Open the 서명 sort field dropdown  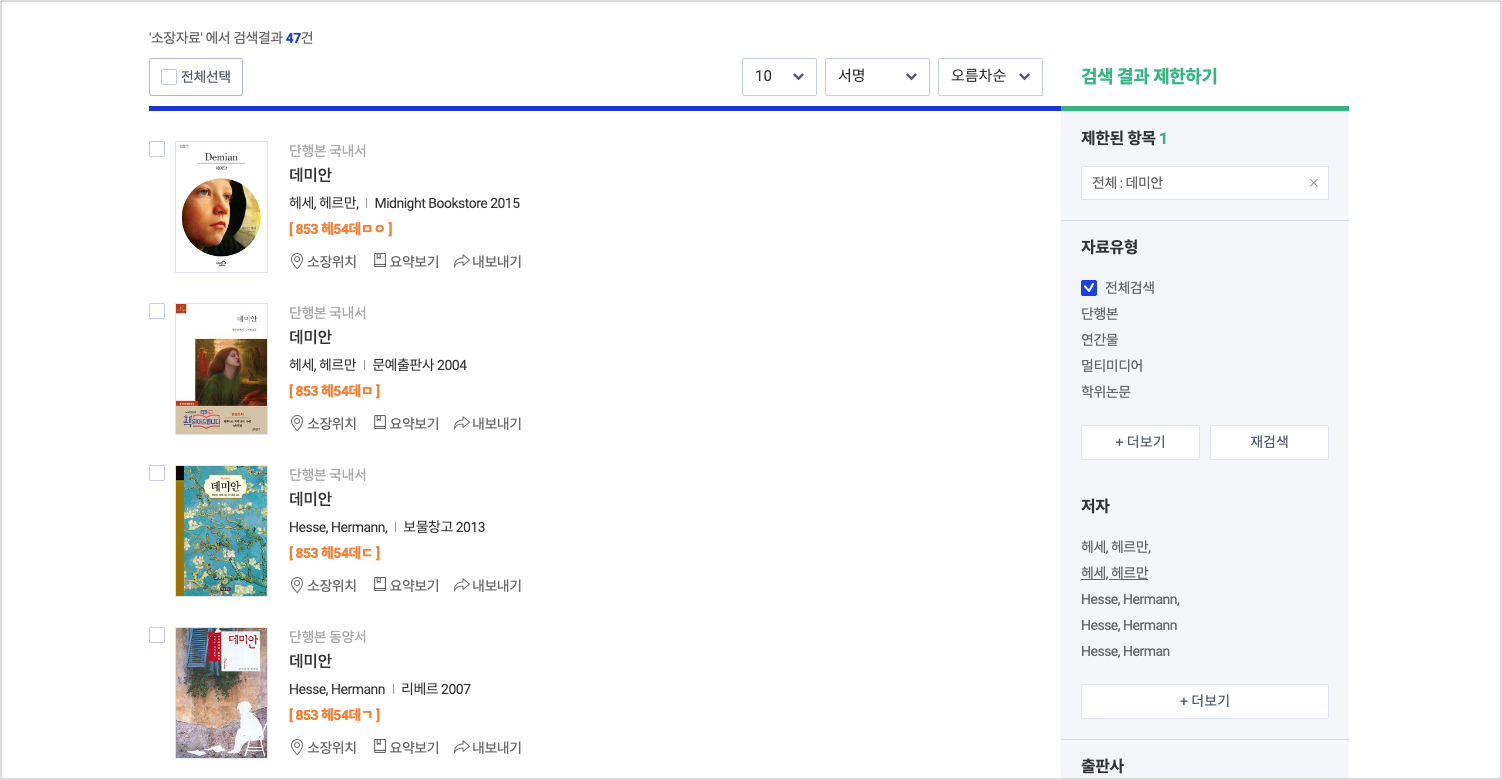pos(877,77)
